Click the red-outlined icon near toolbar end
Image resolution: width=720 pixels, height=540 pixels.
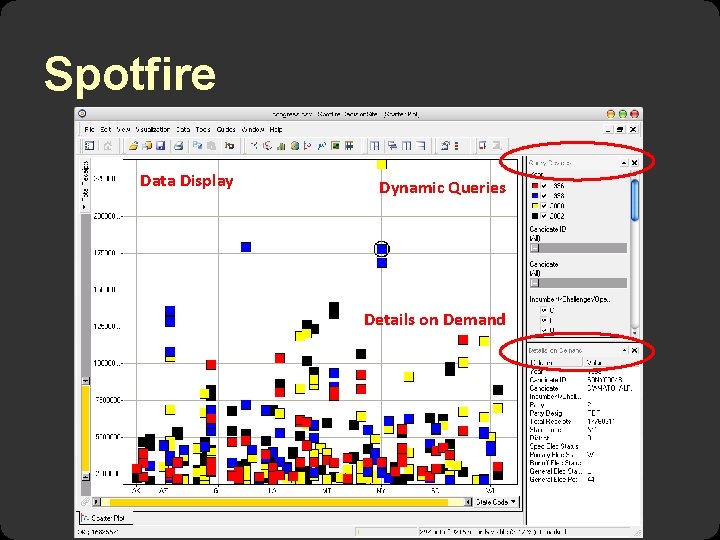(x=482, y=146)
